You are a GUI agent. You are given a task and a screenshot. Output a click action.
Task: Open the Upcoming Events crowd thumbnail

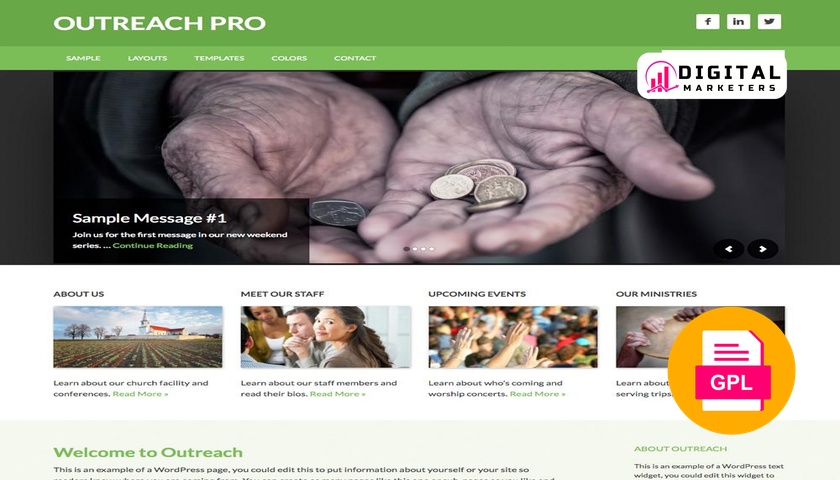513,337
